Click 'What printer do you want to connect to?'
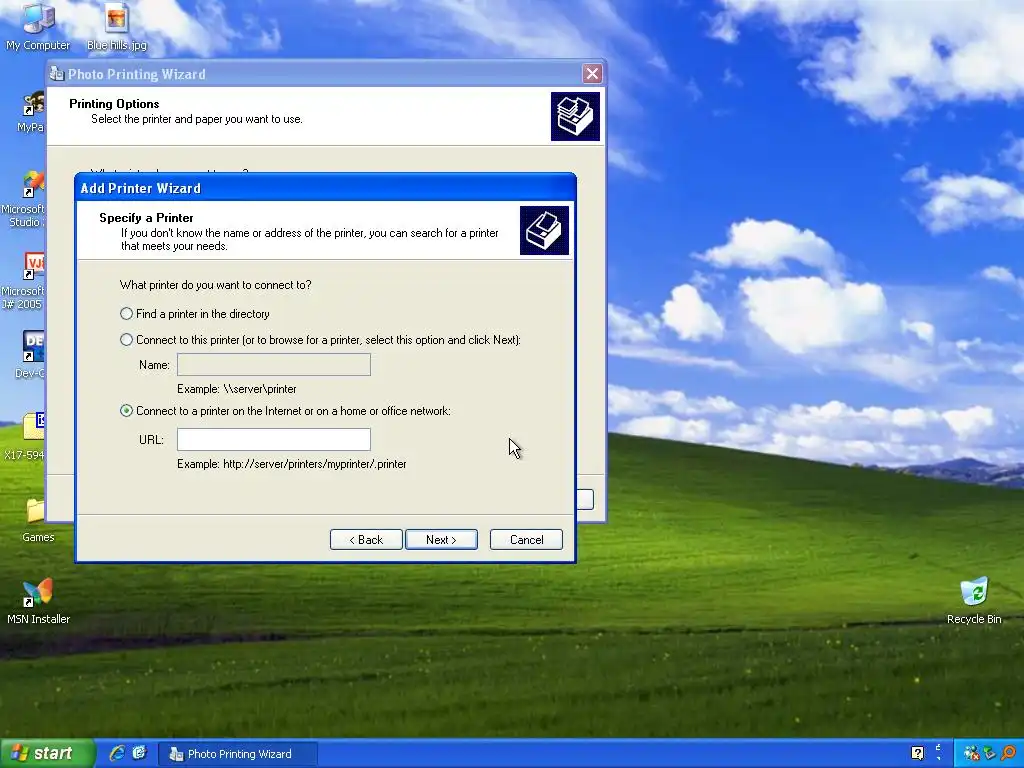 click(x=216, y=285)
